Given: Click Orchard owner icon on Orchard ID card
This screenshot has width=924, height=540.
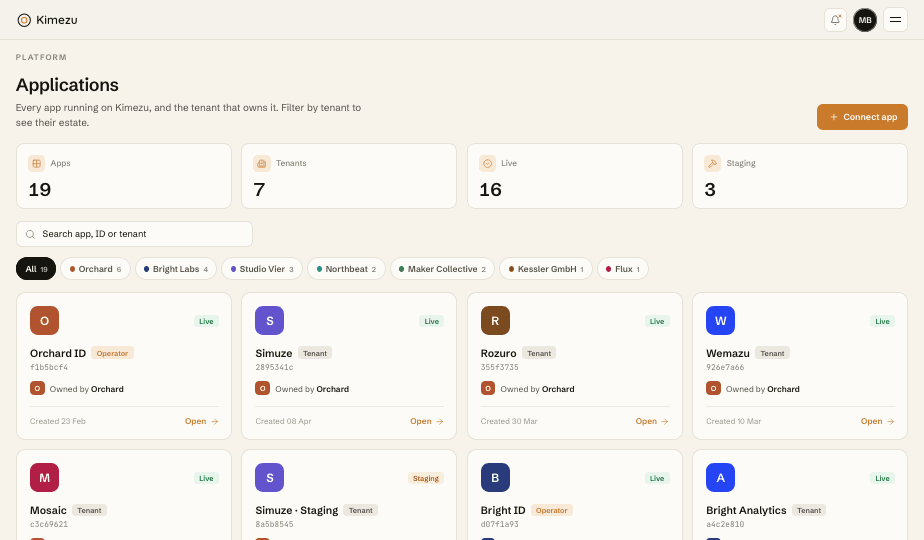Looking at the screenshot, I should [37, 388].
